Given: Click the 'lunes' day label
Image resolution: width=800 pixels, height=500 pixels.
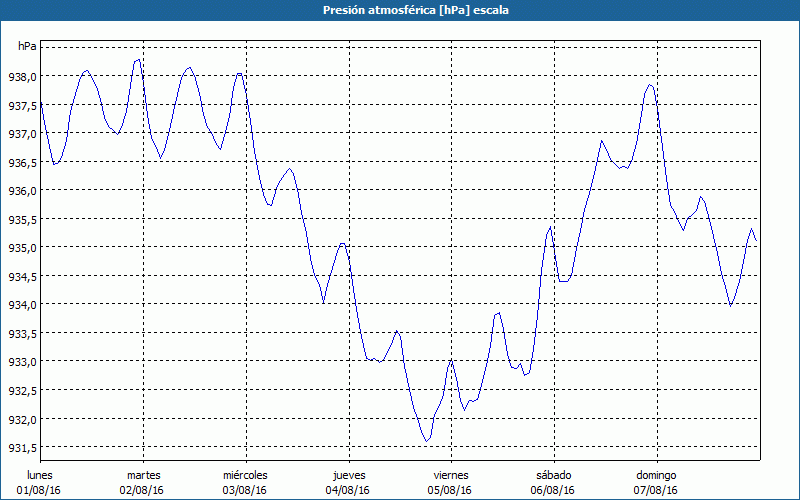Looking at the screenshot, I should pyautogui.click(x=40, y=474).
